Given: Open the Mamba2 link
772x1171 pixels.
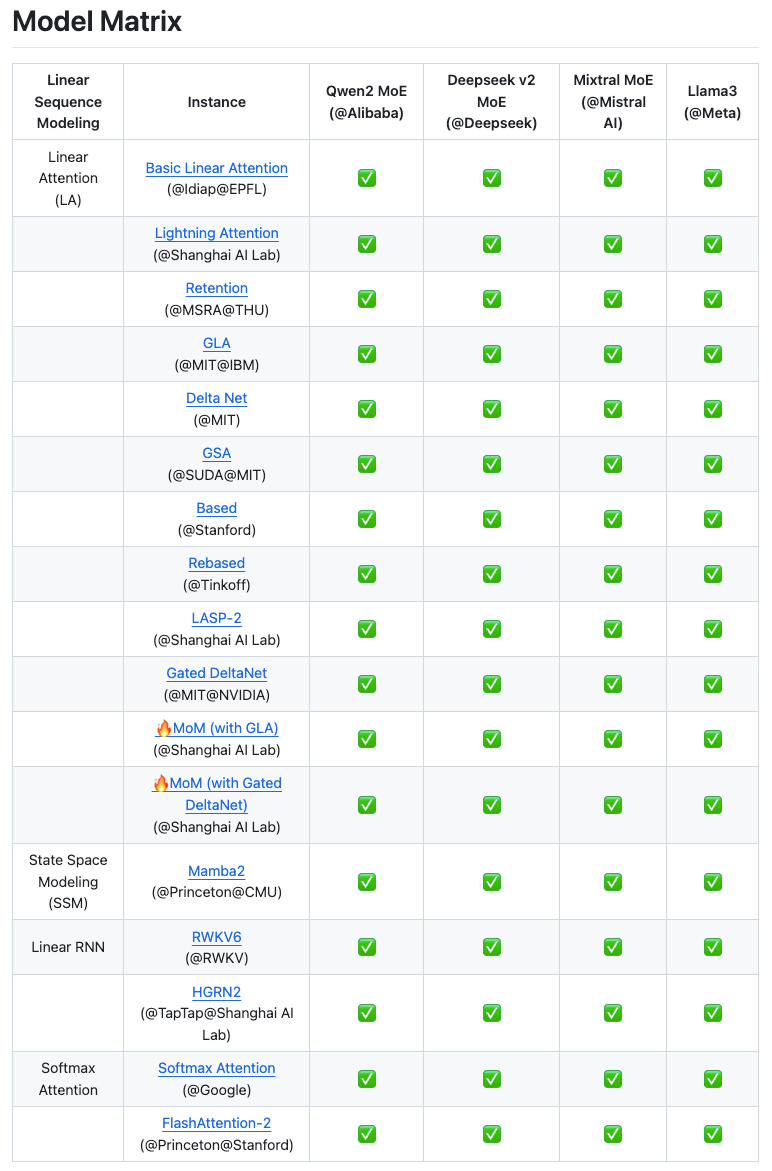Looking at the screenshot, I should pos(216,871).
